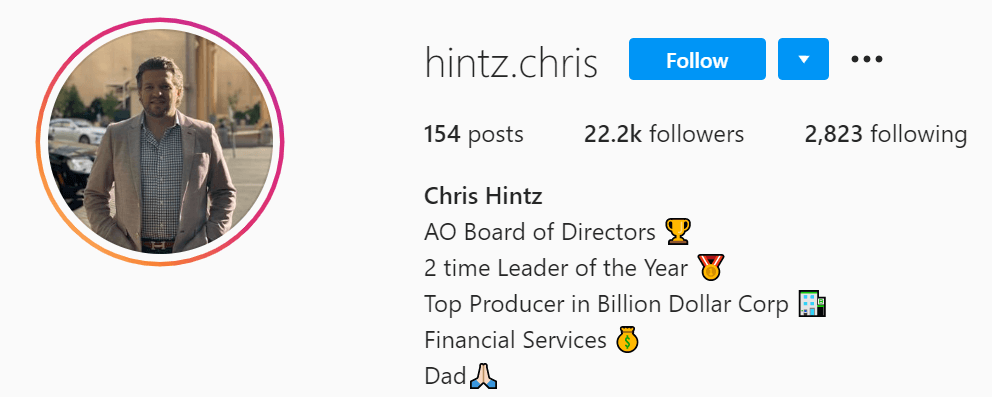Click the money bag emoji
Image resolution: width=992 pixels, height=397 pixels.
[628, 340]
